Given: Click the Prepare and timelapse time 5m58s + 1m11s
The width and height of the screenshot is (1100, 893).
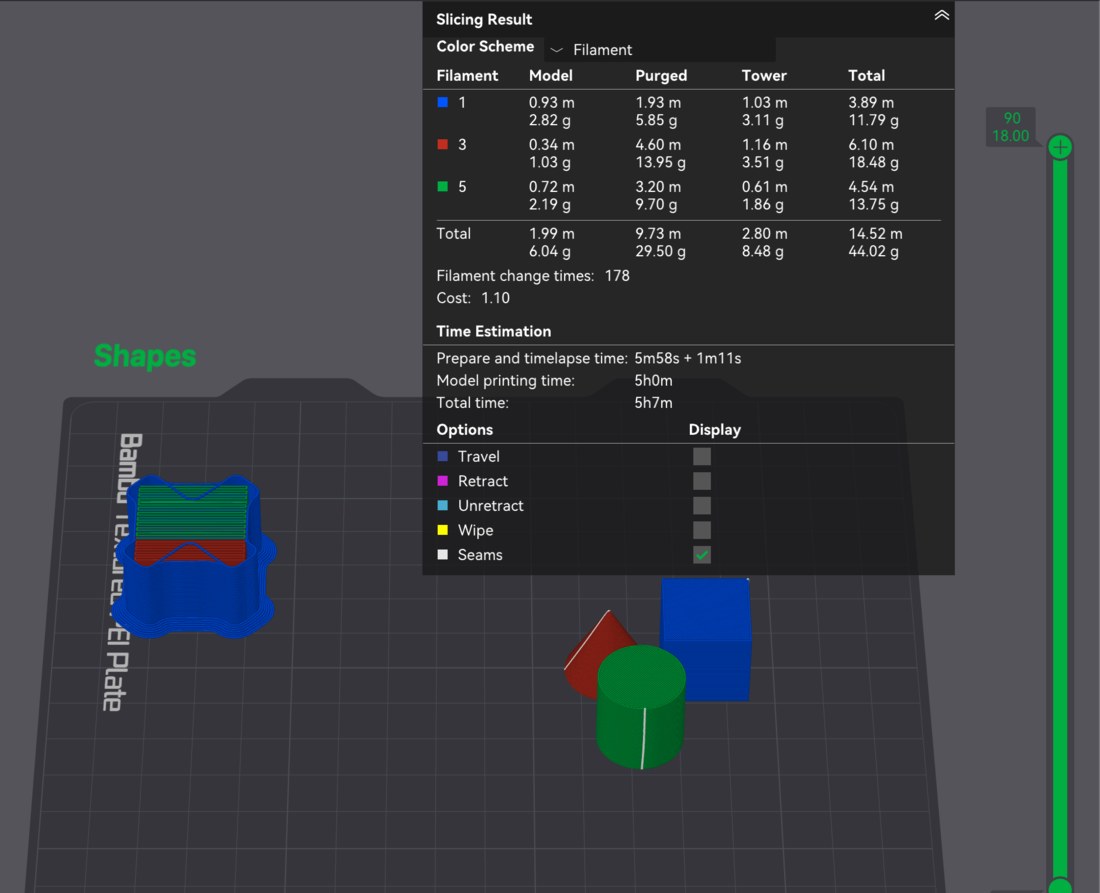Looking at the screenshot, I should pos(688,358).
